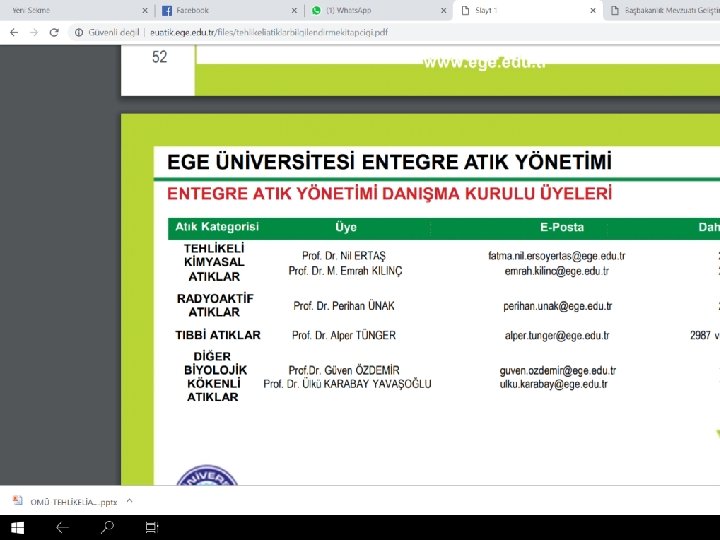
Task: Click email ulku.karabay@ege.edu.tr
Action: tap(553, 384)
